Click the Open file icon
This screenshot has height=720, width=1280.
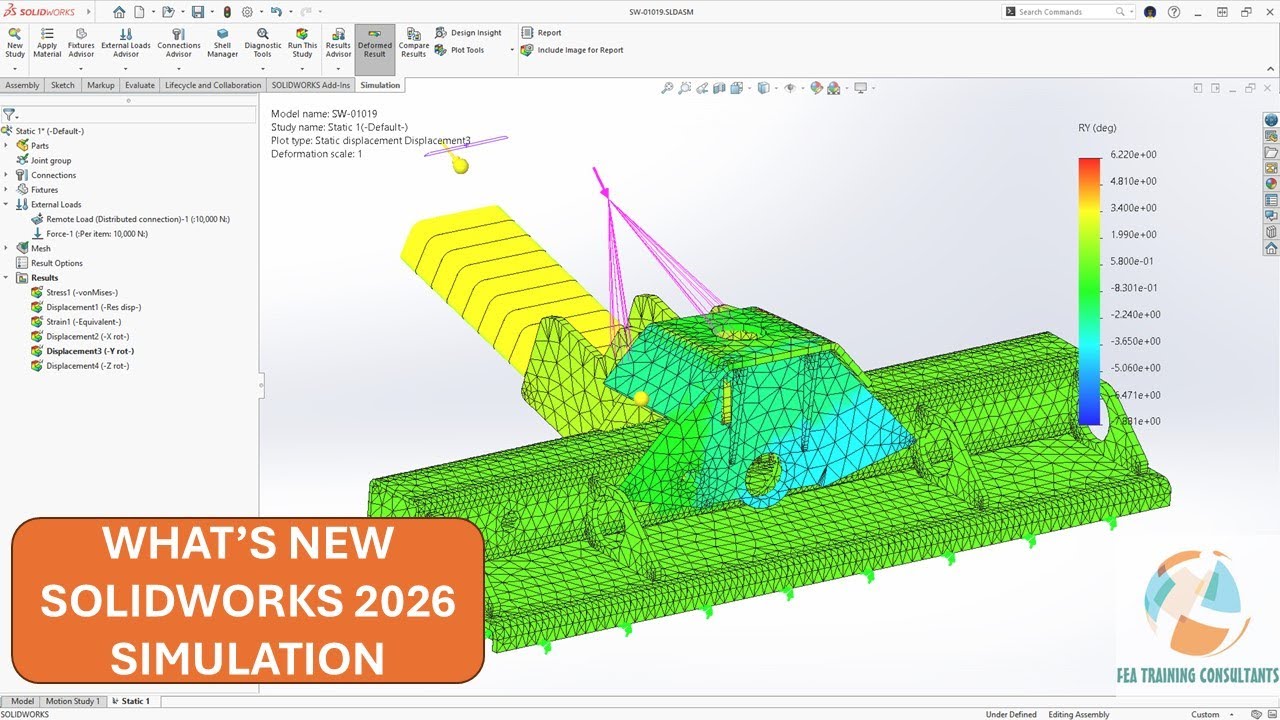tap(169, 12)
